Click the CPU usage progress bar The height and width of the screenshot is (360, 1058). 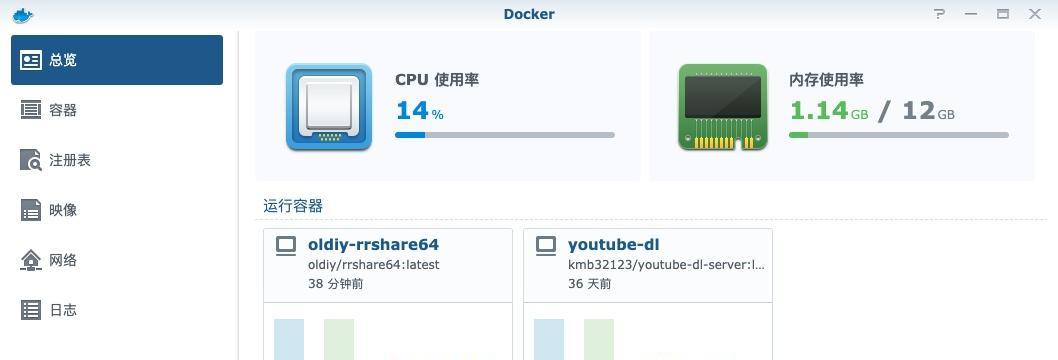pyautogui.click(x=505, y=135)
